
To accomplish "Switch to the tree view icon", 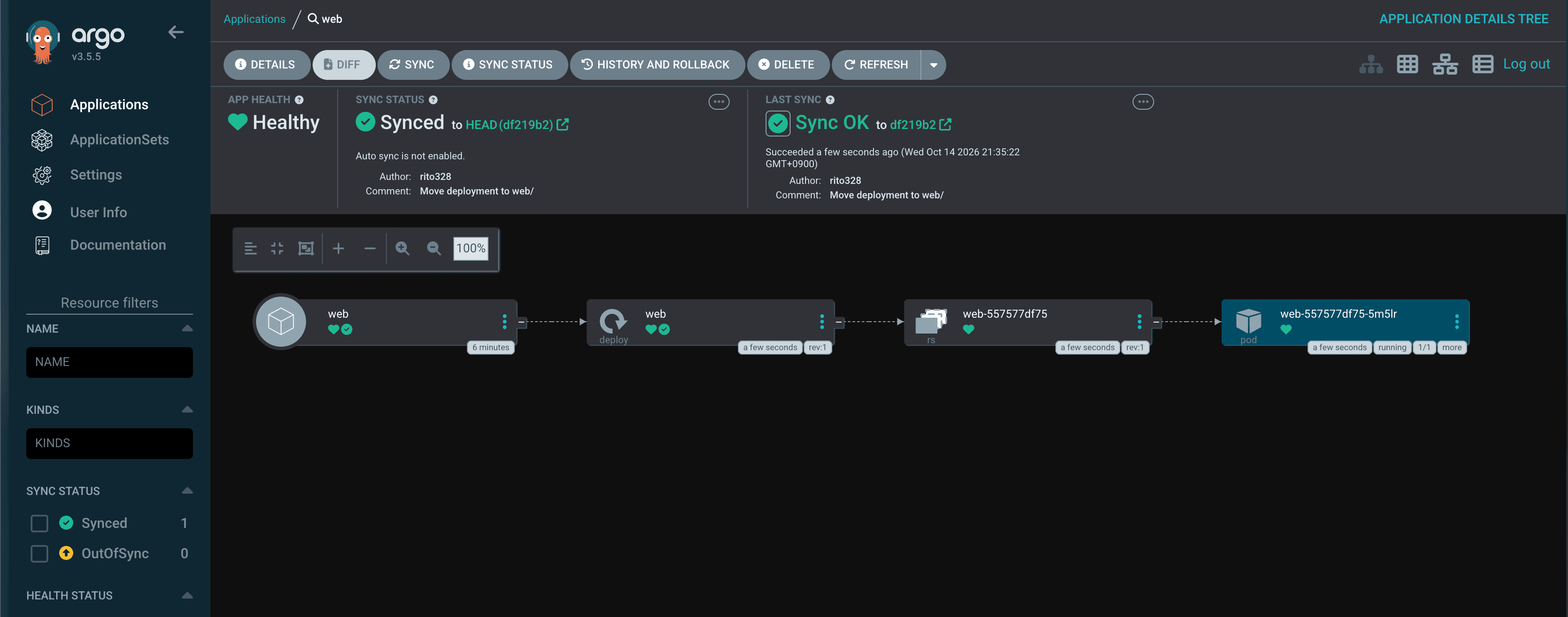I will 1371,64.
